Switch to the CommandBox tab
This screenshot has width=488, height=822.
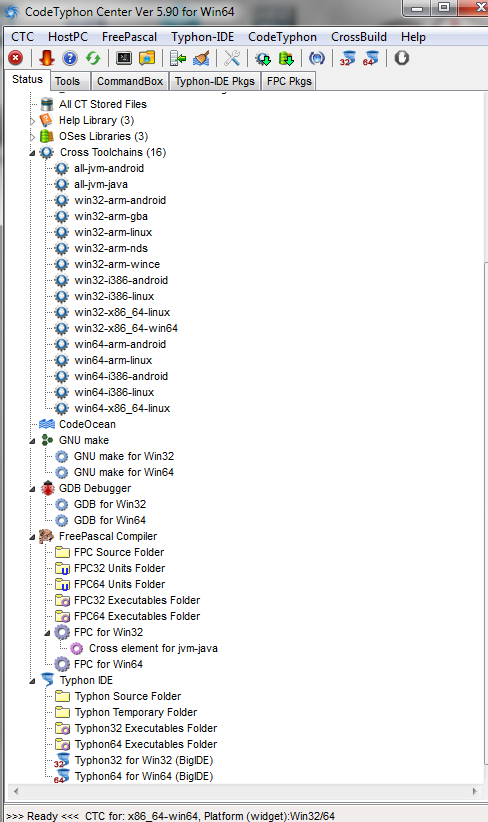click(130, 81)
